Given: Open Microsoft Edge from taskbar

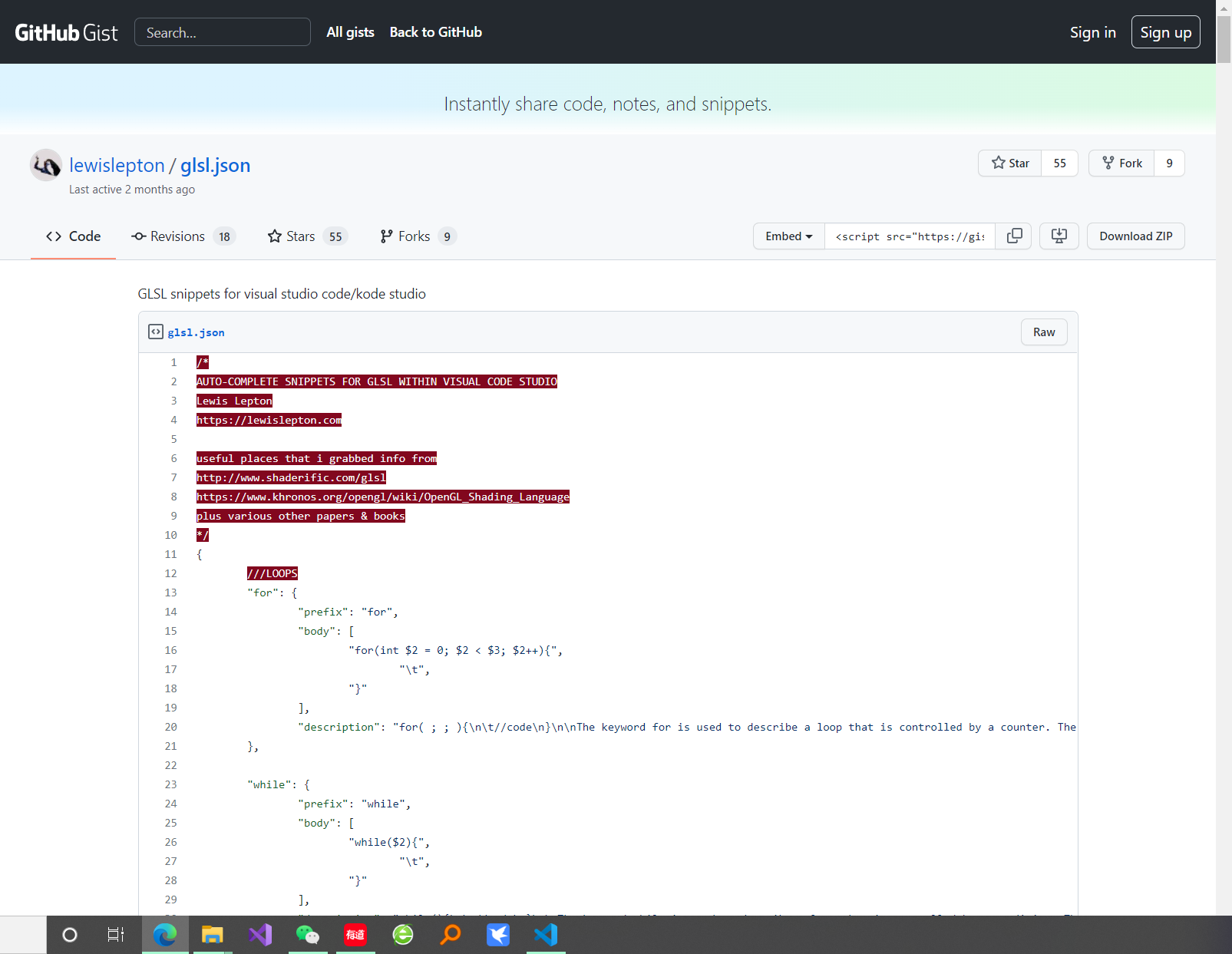Looking at the screenshot, I should pos(165,935).
